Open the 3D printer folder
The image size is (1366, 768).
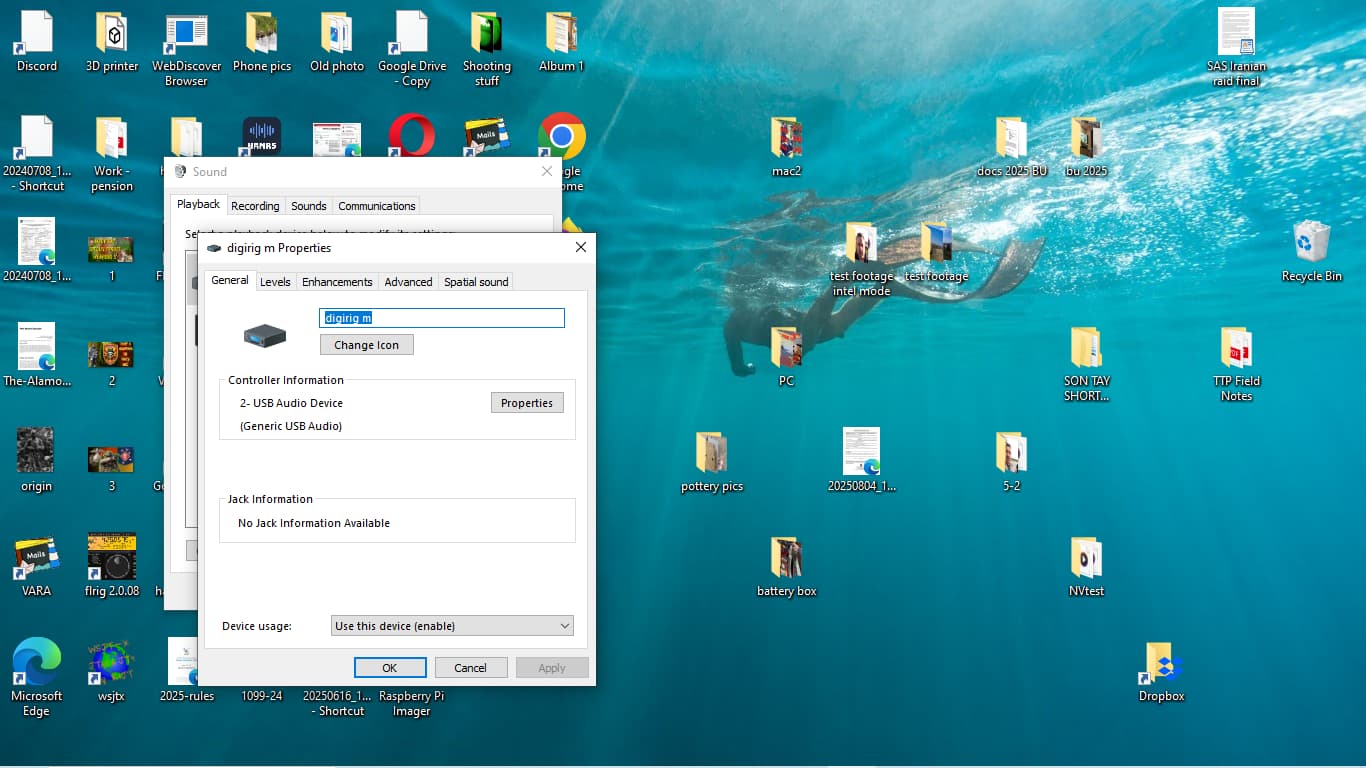112,33
